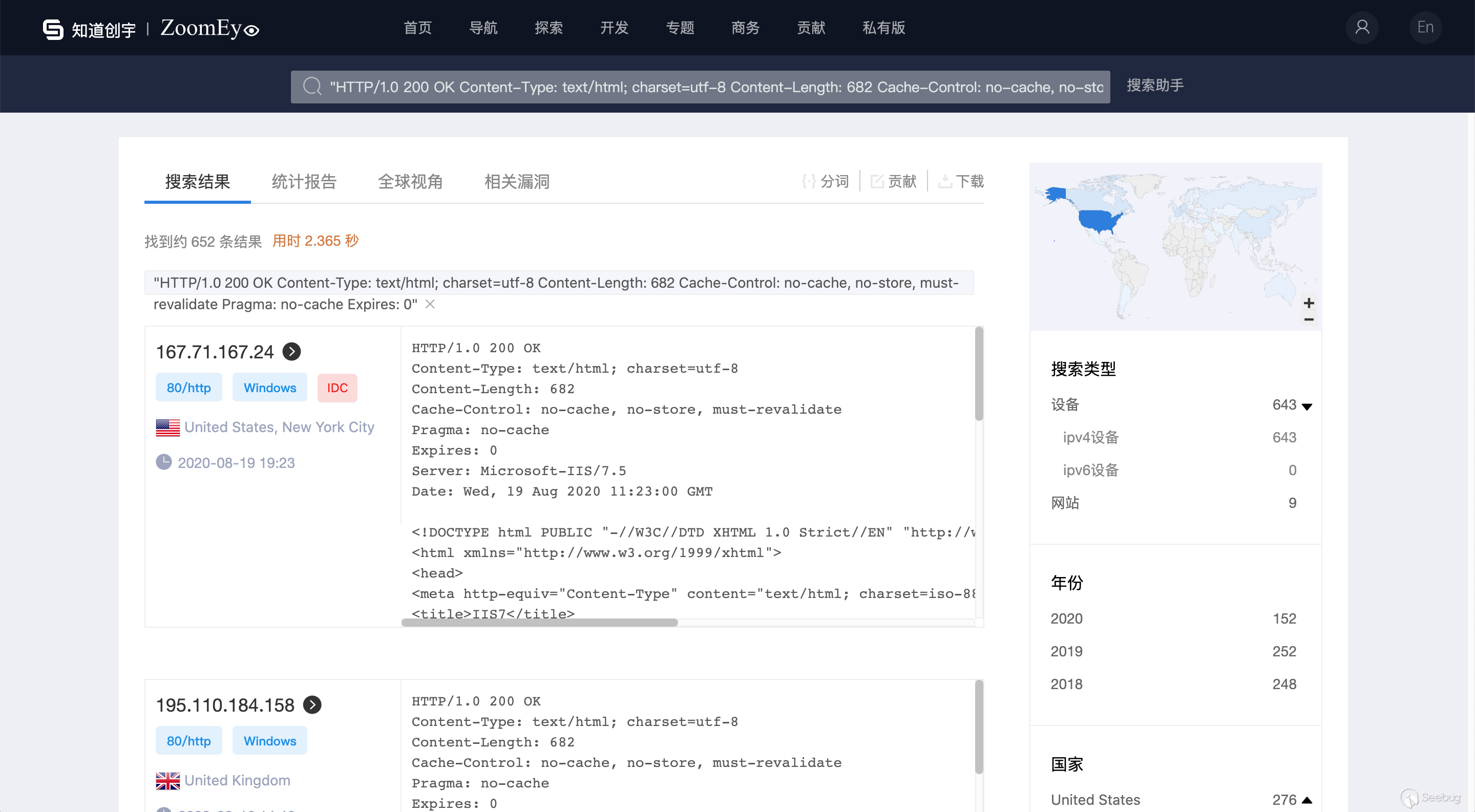
Task: Filter by Windows tag of 167.71.167.24
Action: click(270, 388)
